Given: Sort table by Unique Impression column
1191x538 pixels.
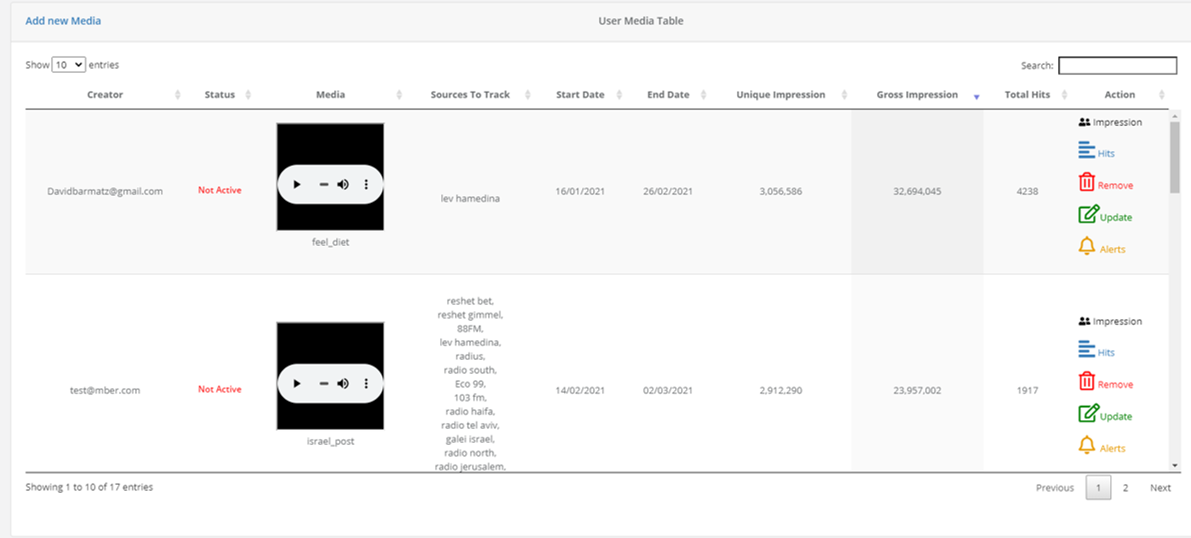Looking at the screenshot, I should 781,95.
